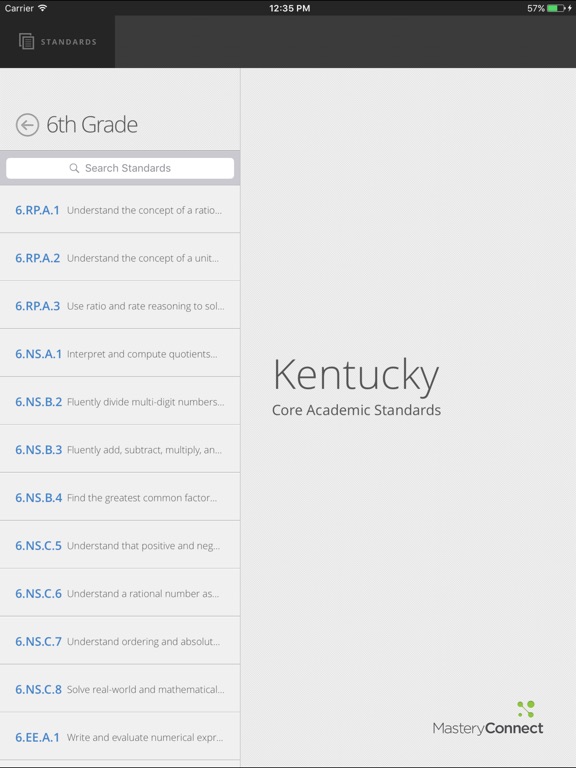Choose 6.EE.A.1 numerical expressions standard
This screenshot has height=768, width=576.
click(x=120, y=737)
